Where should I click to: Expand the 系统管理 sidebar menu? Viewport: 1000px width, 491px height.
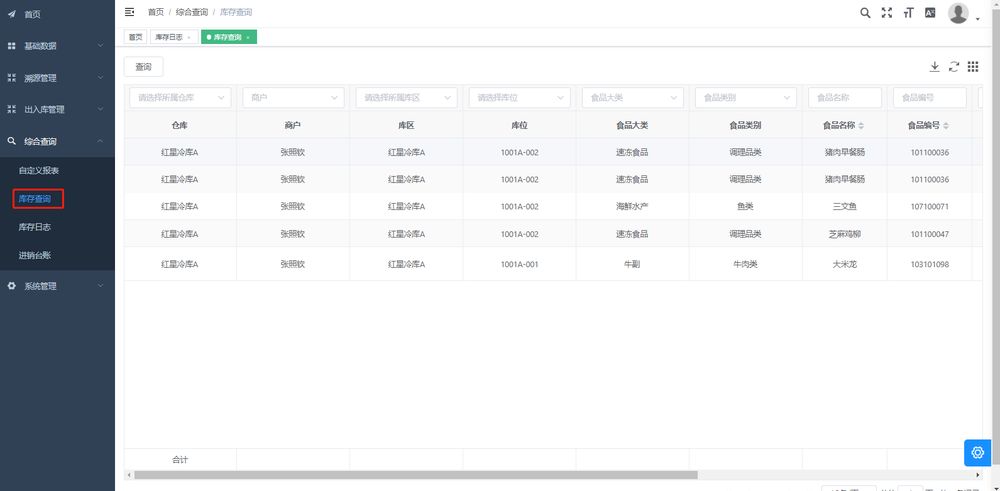[x=56, y=286]
